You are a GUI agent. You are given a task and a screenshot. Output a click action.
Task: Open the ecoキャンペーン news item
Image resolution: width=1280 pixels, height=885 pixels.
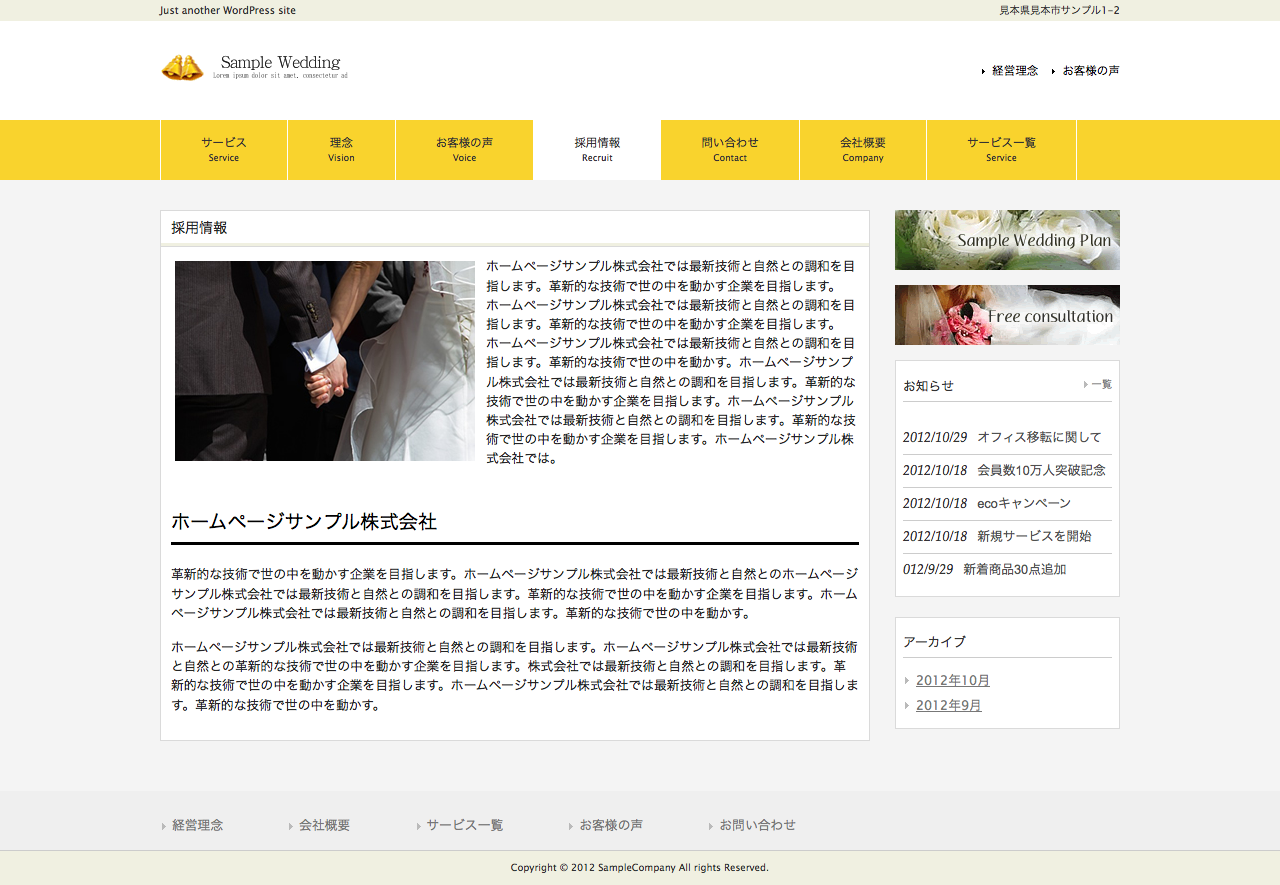point(1024,503)
